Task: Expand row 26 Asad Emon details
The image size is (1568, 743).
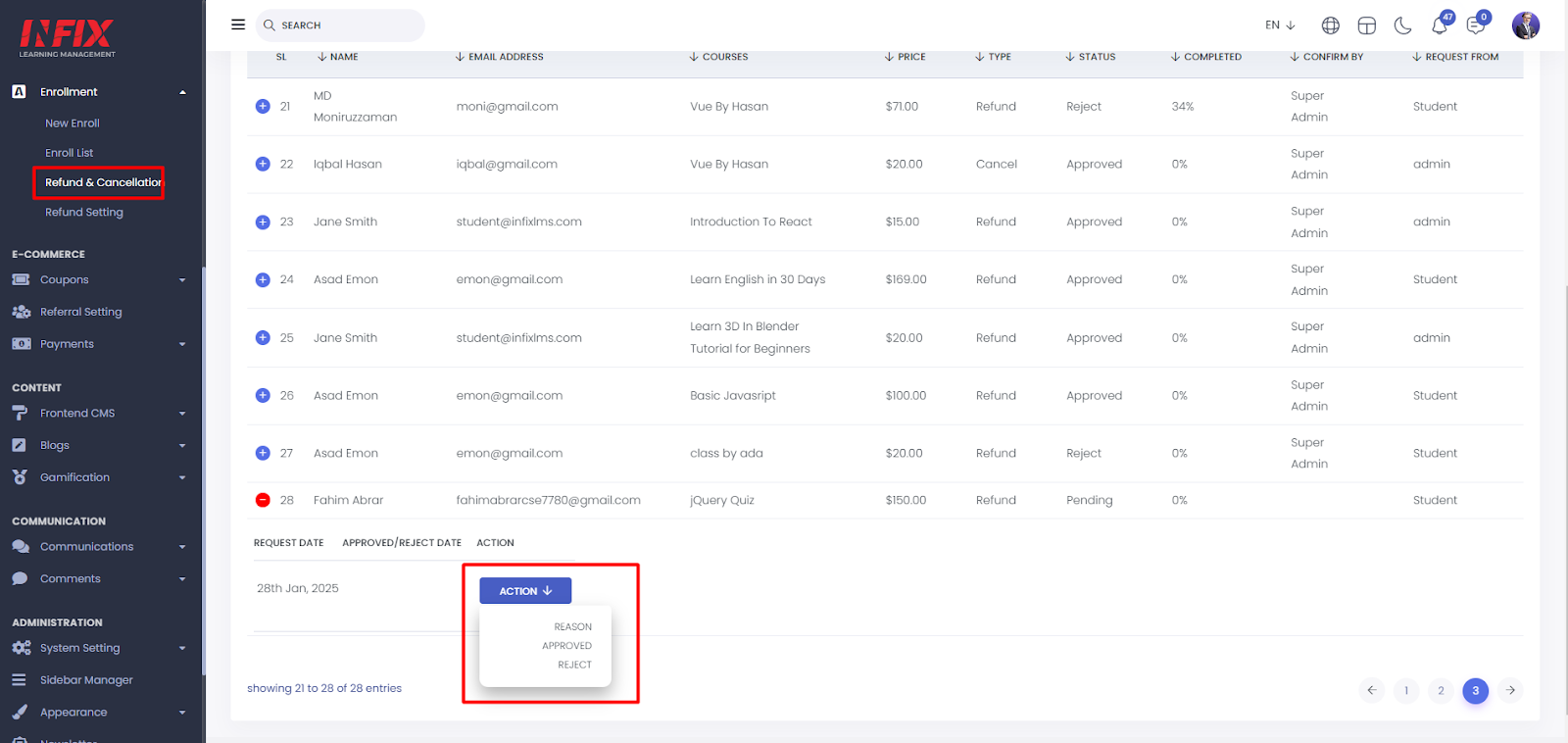Action: (x=263, y=395)
